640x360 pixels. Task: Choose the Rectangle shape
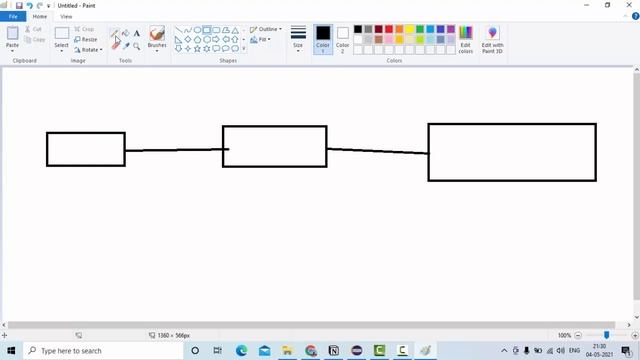(x=207, y=30)
